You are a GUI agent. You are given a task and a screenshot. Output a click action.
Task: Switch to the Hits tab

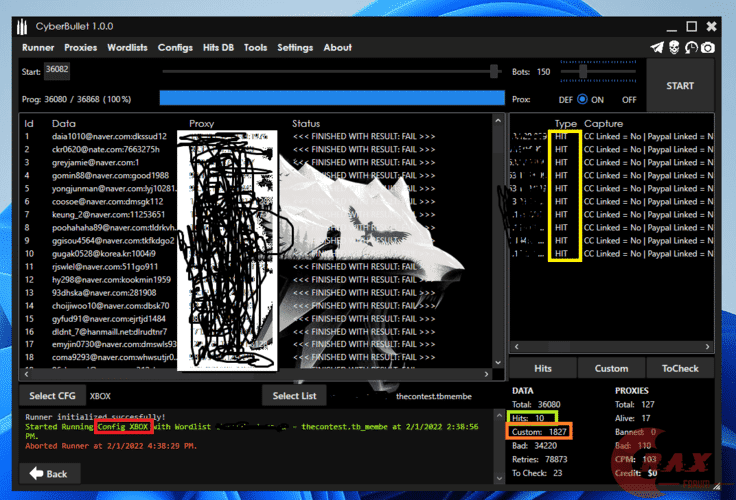pos(543,368)
